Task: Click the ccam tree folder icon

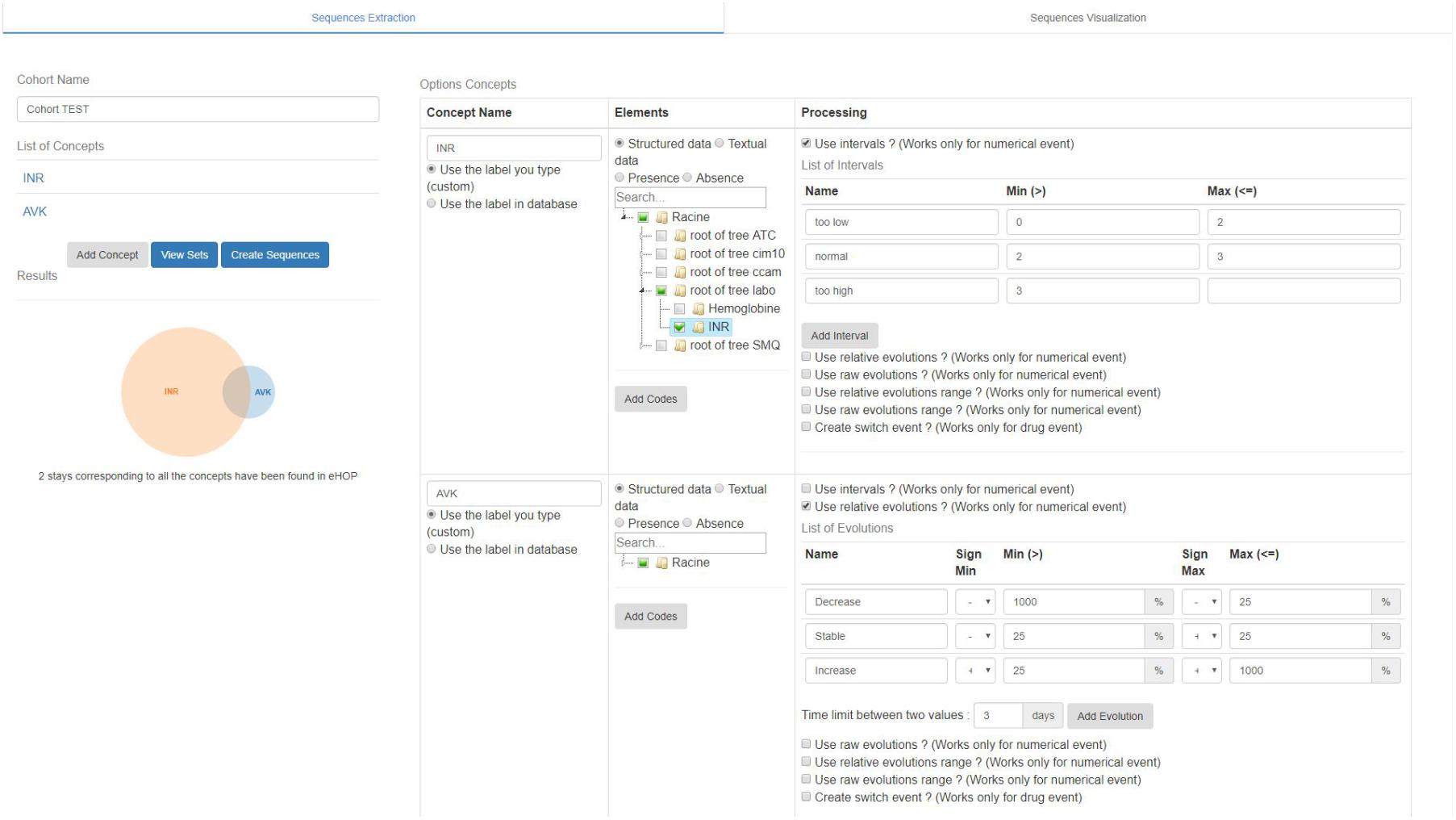Action: pyautogui.click(x=680, y=273)
